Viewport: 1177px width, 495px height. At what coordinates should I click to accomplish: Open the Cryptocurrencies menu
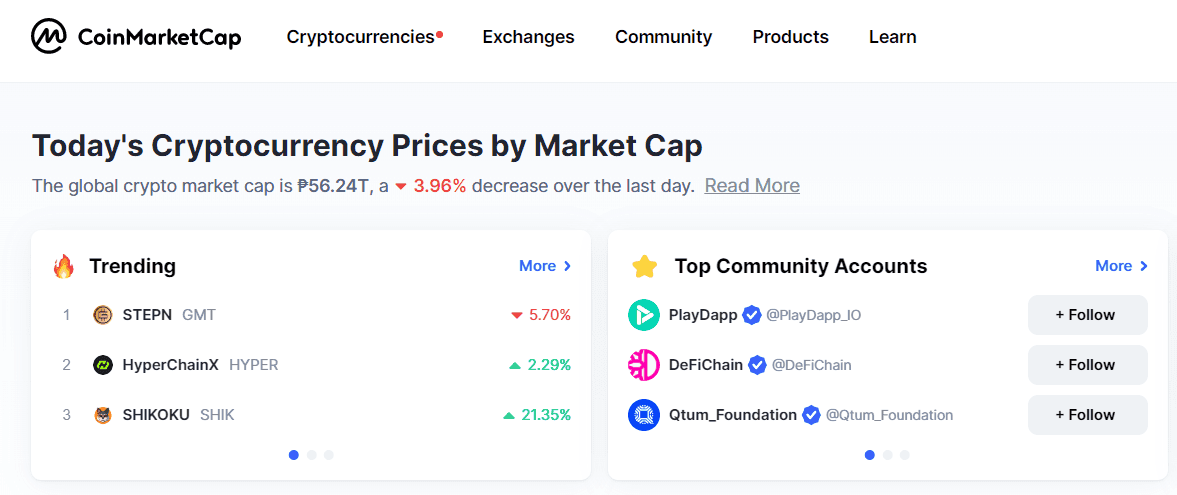tap(360, 37)
